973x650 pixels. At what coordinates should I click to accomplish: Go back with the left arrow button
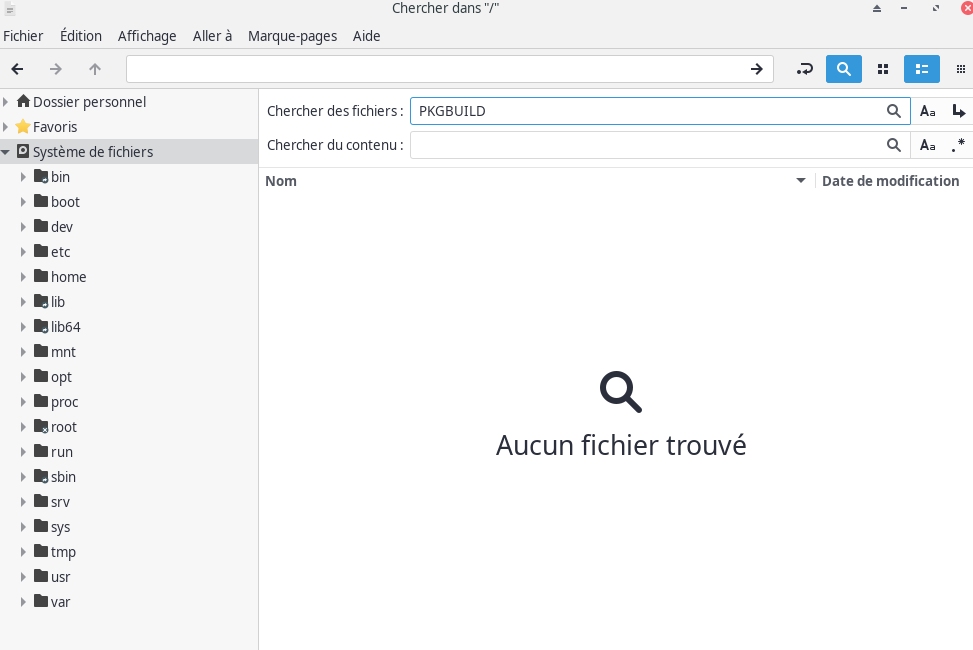(17, 69)
